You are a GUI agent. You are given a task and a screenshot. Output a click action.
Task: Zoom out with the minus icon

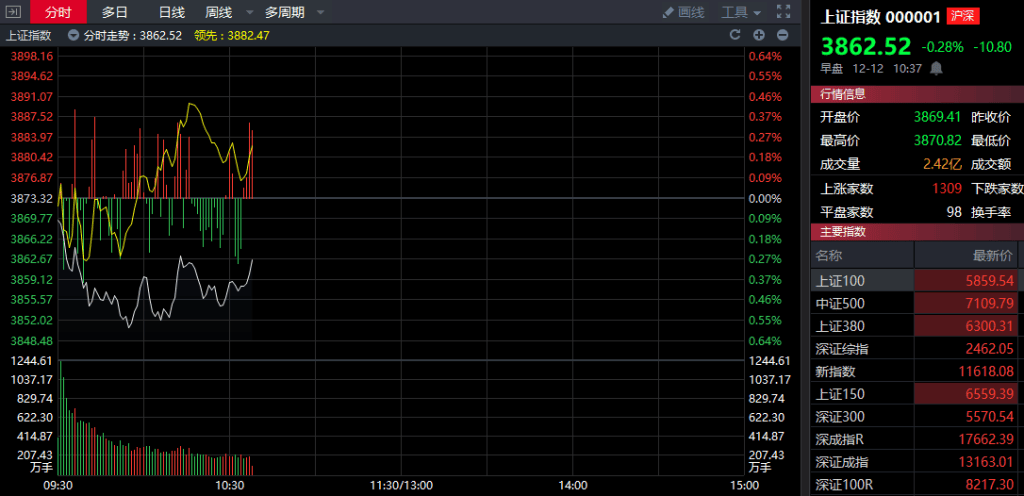[x=782, y=35]
